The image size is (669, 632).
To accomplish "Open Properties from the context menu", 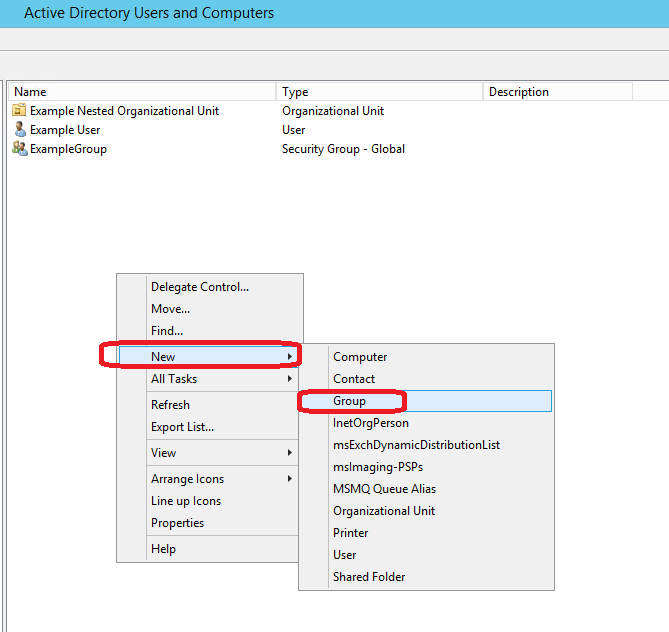I will pos(177,523).
